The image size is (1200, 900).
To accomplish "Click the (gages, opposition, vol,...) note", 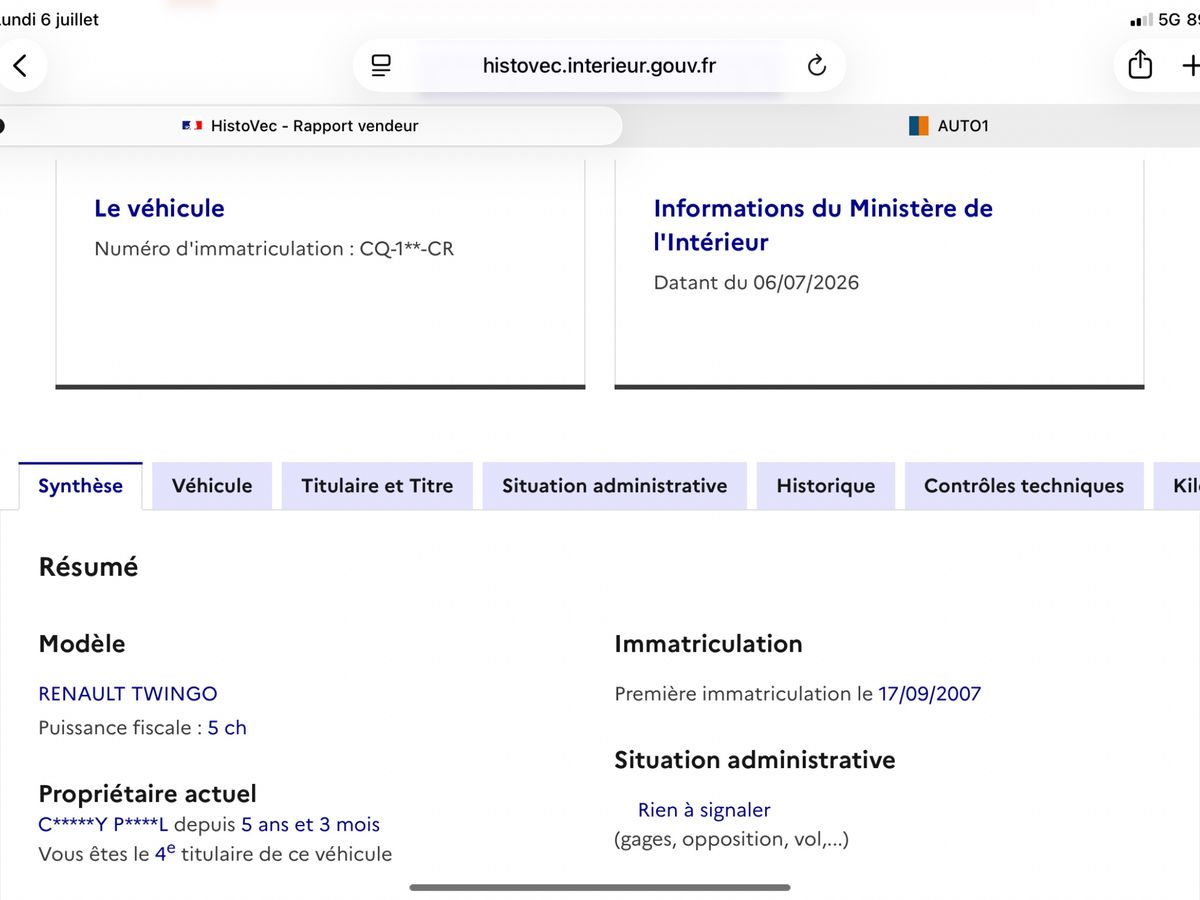I will pyautogui.click(x=731, y=840).
